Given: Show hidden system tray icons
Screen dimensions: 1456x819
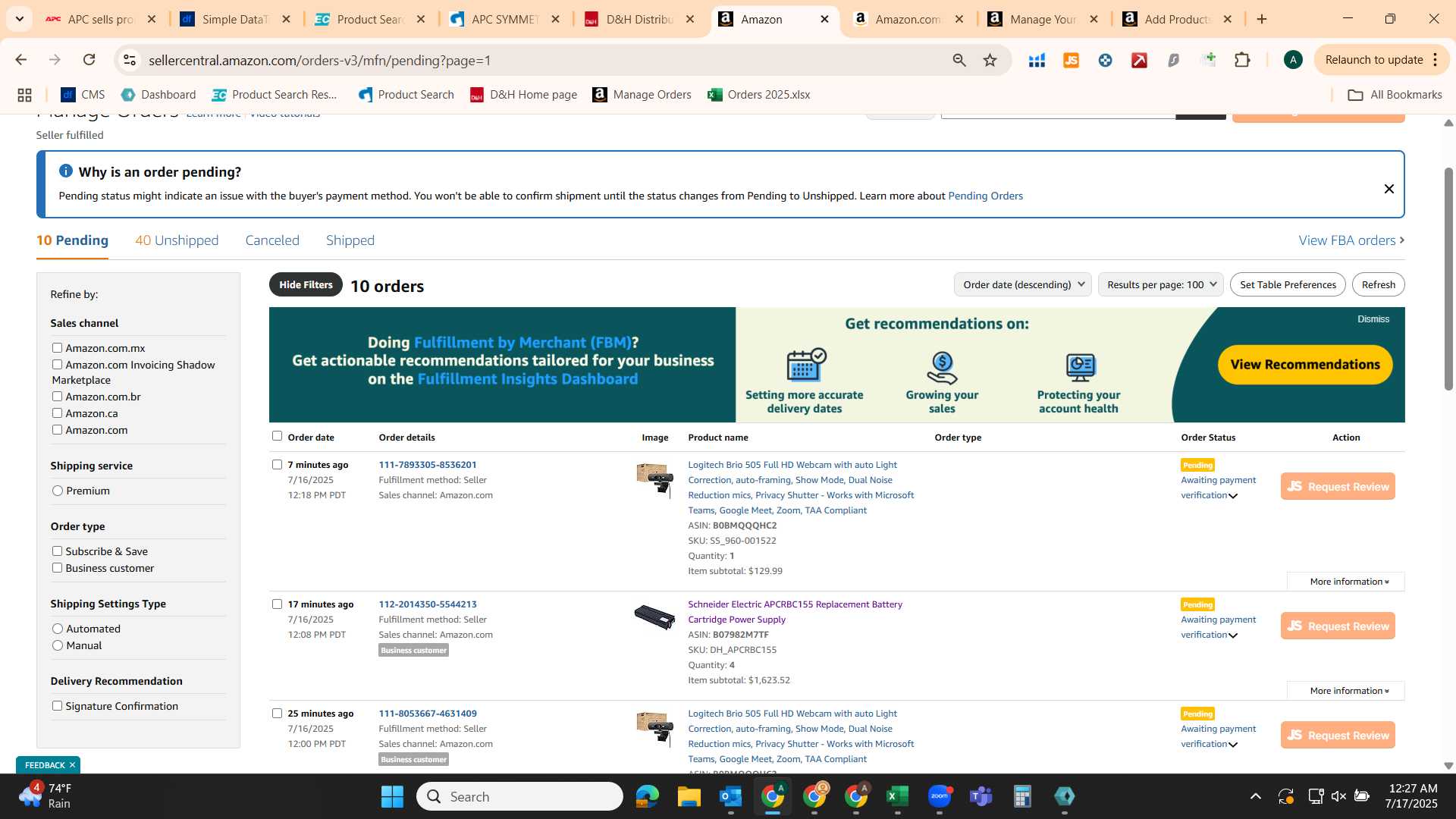Looking at the screenshot, I should click(1255, 796).
